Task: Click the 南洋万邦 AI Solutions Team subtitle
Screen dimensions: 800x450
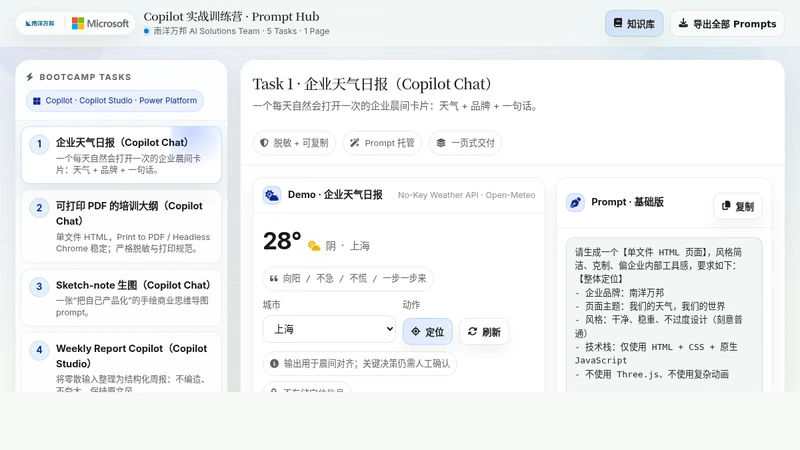Action: pyautogui.click(x=241, y=31)
